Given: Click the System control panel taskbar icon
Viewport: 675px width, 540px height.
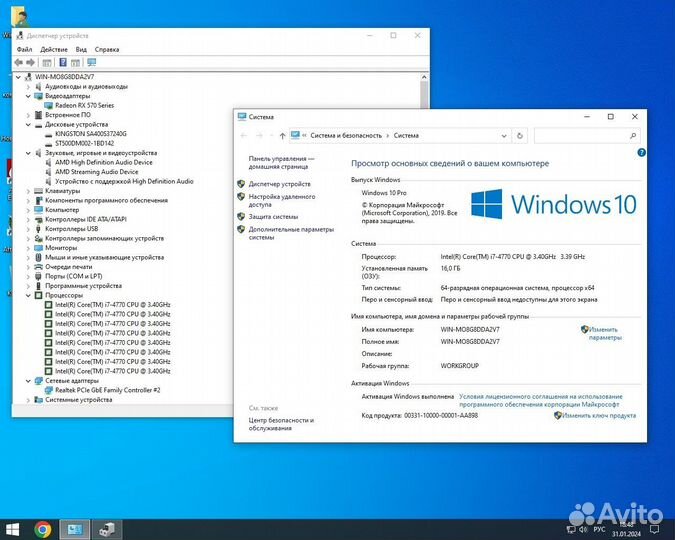Looking at the screenshot, I should tap(75, 529).
